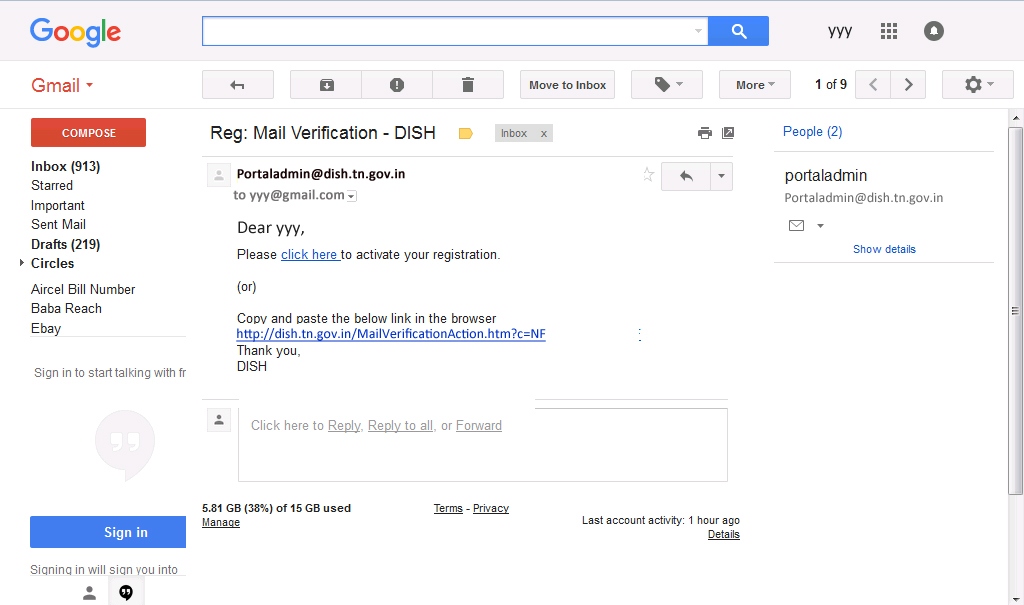Click the sender avatar of Portaladmin
Viewport: 1024px width, 605px height.
tap(219, 175)
